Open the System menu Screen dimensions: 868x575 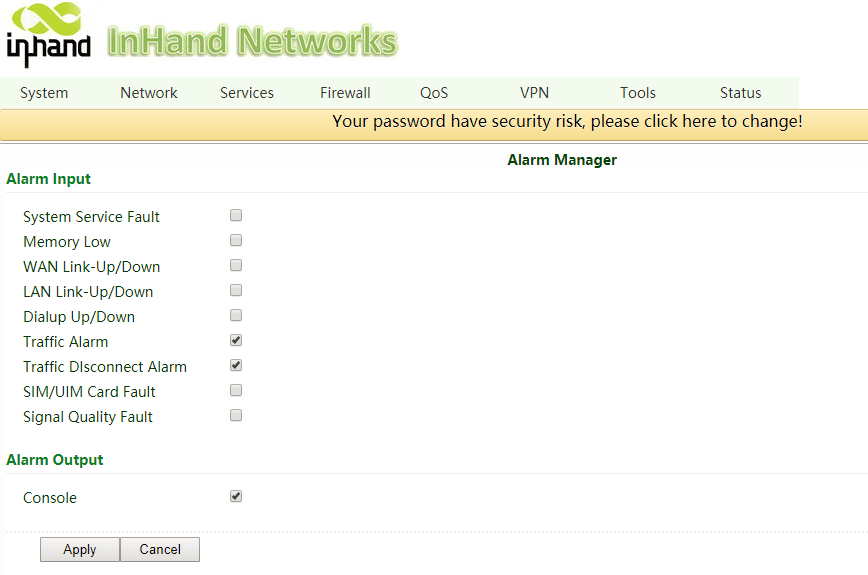pyautogui.click(x=44, y=93)
